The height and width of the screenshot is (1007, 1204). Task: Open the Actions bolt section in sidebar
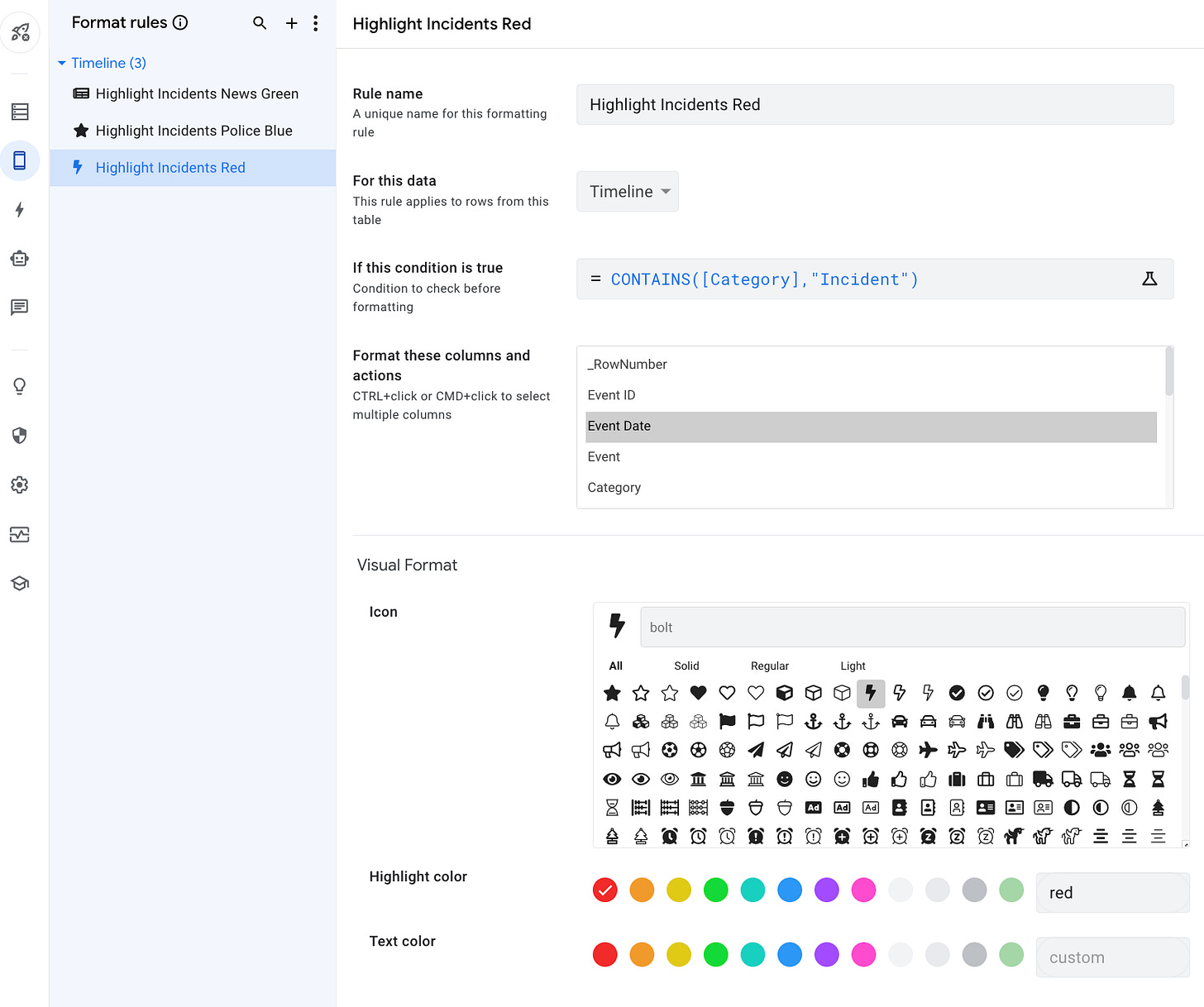20,209
